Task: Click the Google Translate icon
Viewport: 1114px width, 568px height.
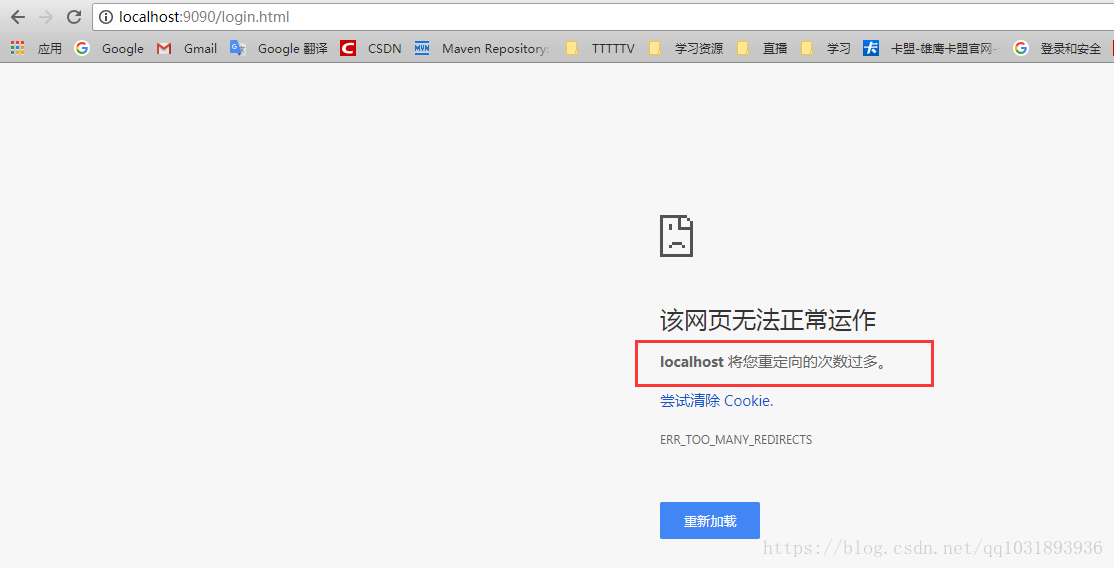Action: click(238, 48)
